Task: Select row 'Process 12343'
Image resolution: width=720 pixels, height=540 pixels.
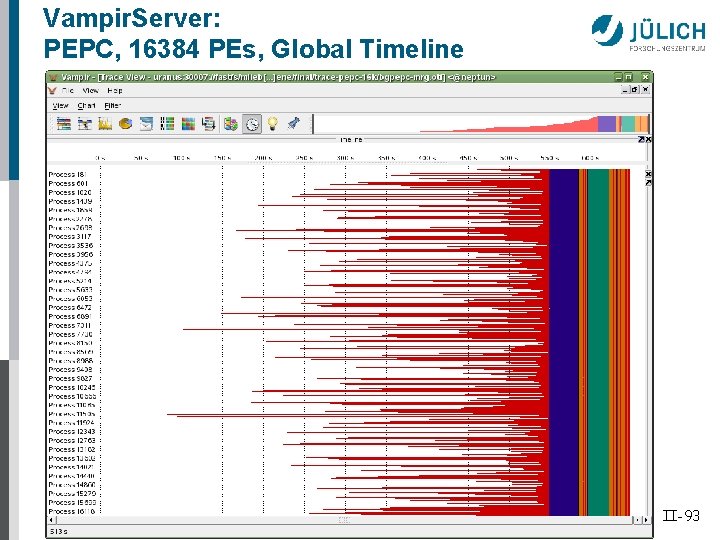Action: [72, 431]
